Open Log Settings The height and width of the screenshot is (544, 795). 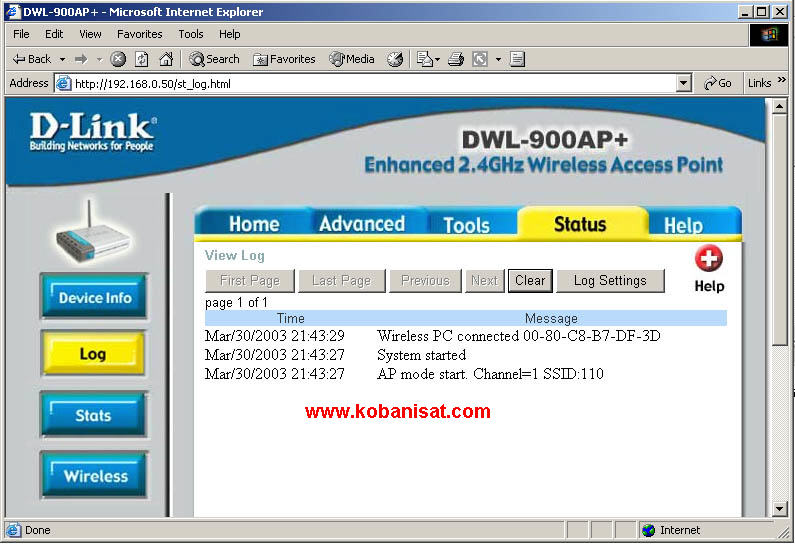610,281
